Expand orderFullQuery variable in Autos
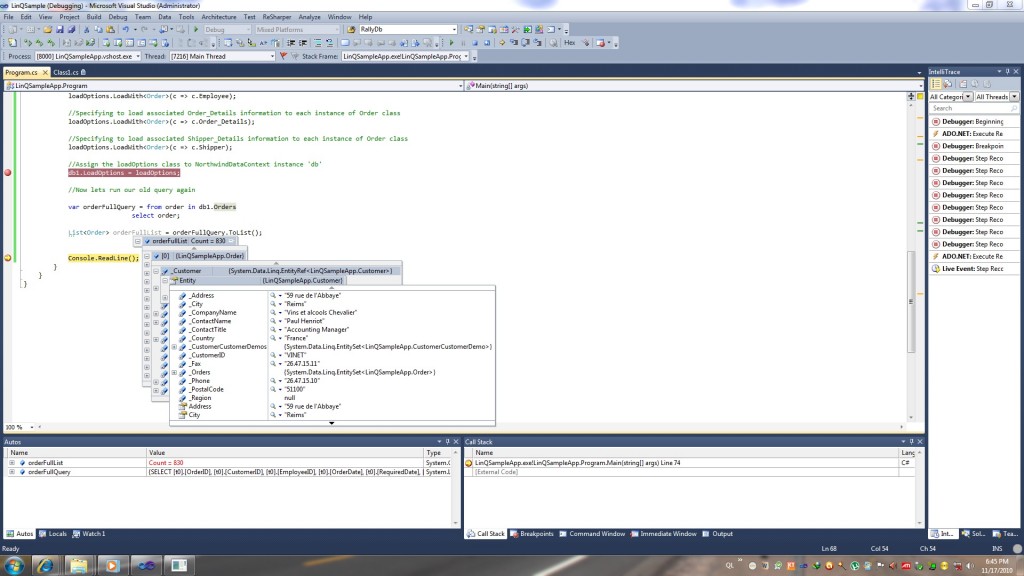 coord(12,472)
